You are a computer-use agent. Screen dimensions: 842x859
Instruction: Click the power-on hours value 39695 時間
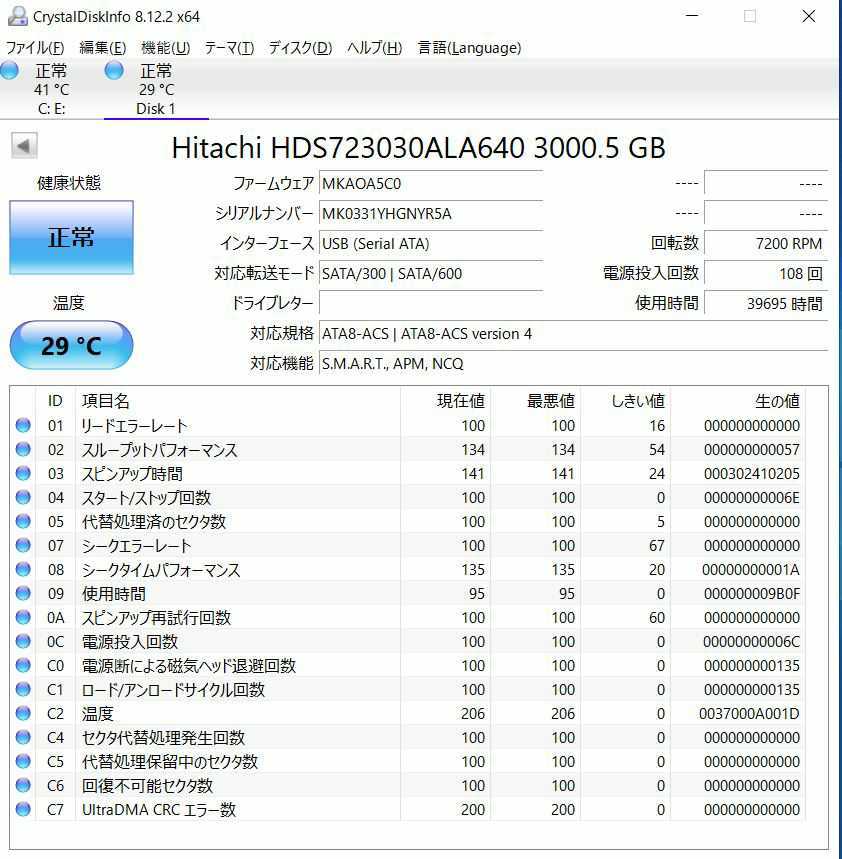(766, 303)
